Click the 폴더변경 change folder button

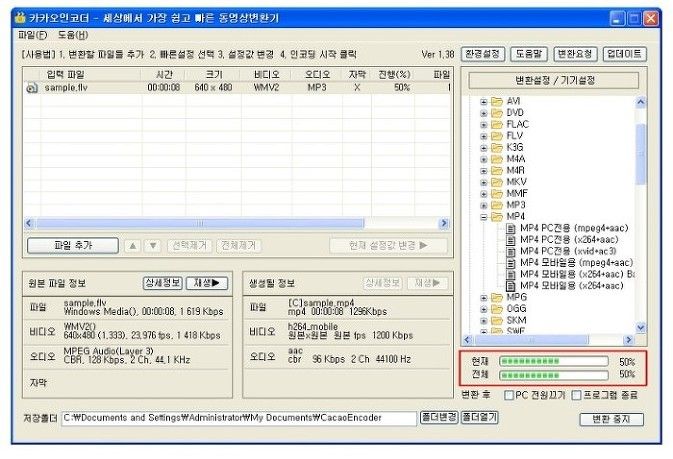(439, 417)
